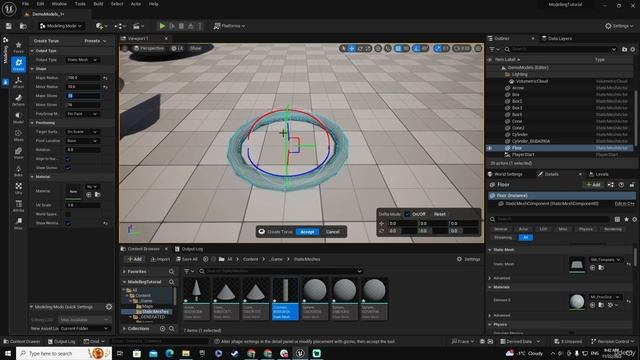Open the Bake modeling tools category
Image resolution: width=640 pixels, height=360 pixels.
pos(18,171)
